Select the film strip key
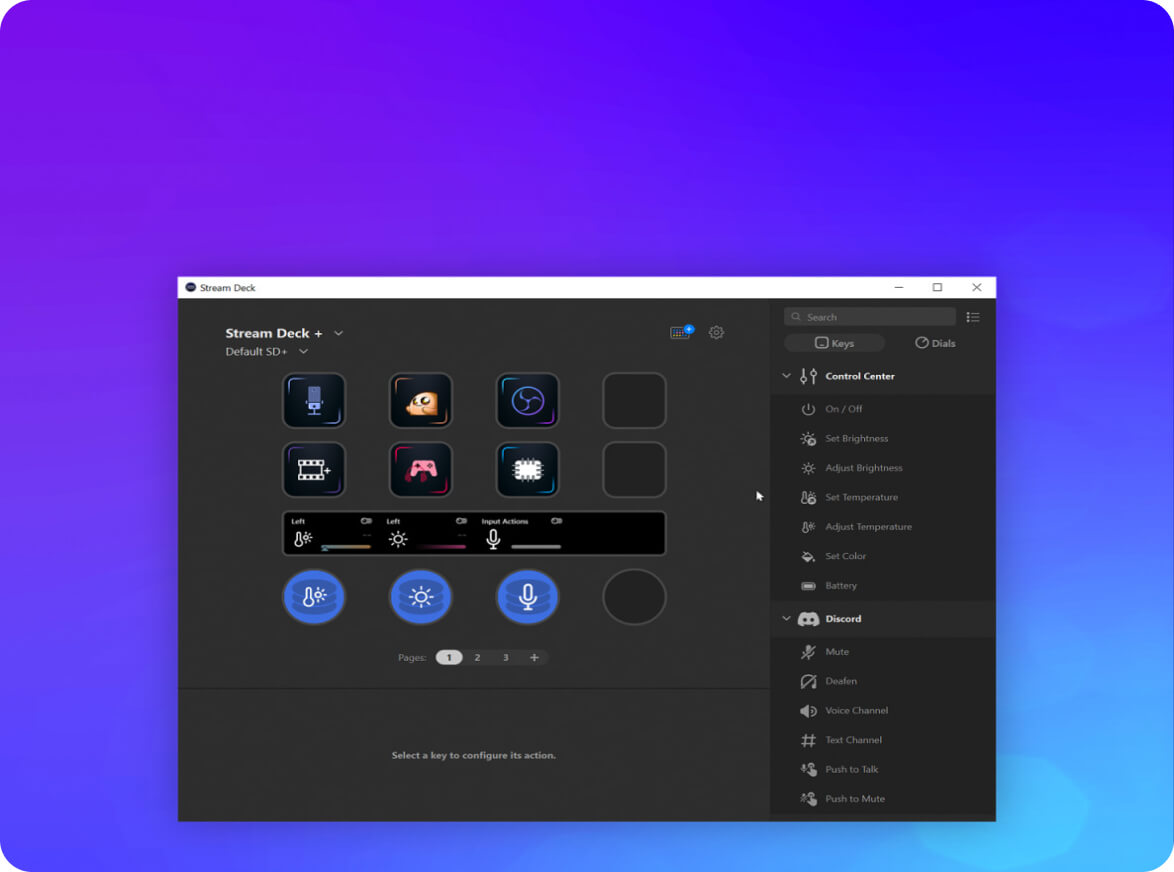The width and height of the screenshot is (1174, 872). point(314,469)
